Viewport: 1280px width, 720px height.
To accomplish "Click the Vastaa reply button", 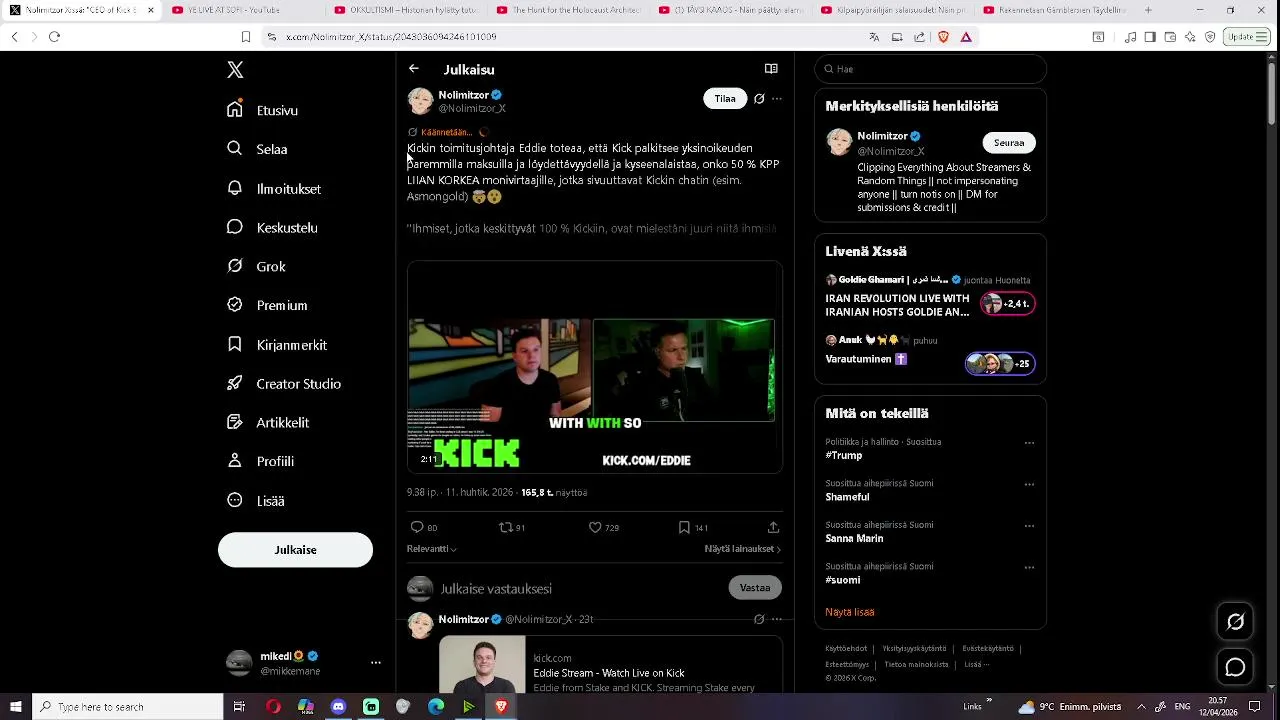I will [x=755, y=588].
